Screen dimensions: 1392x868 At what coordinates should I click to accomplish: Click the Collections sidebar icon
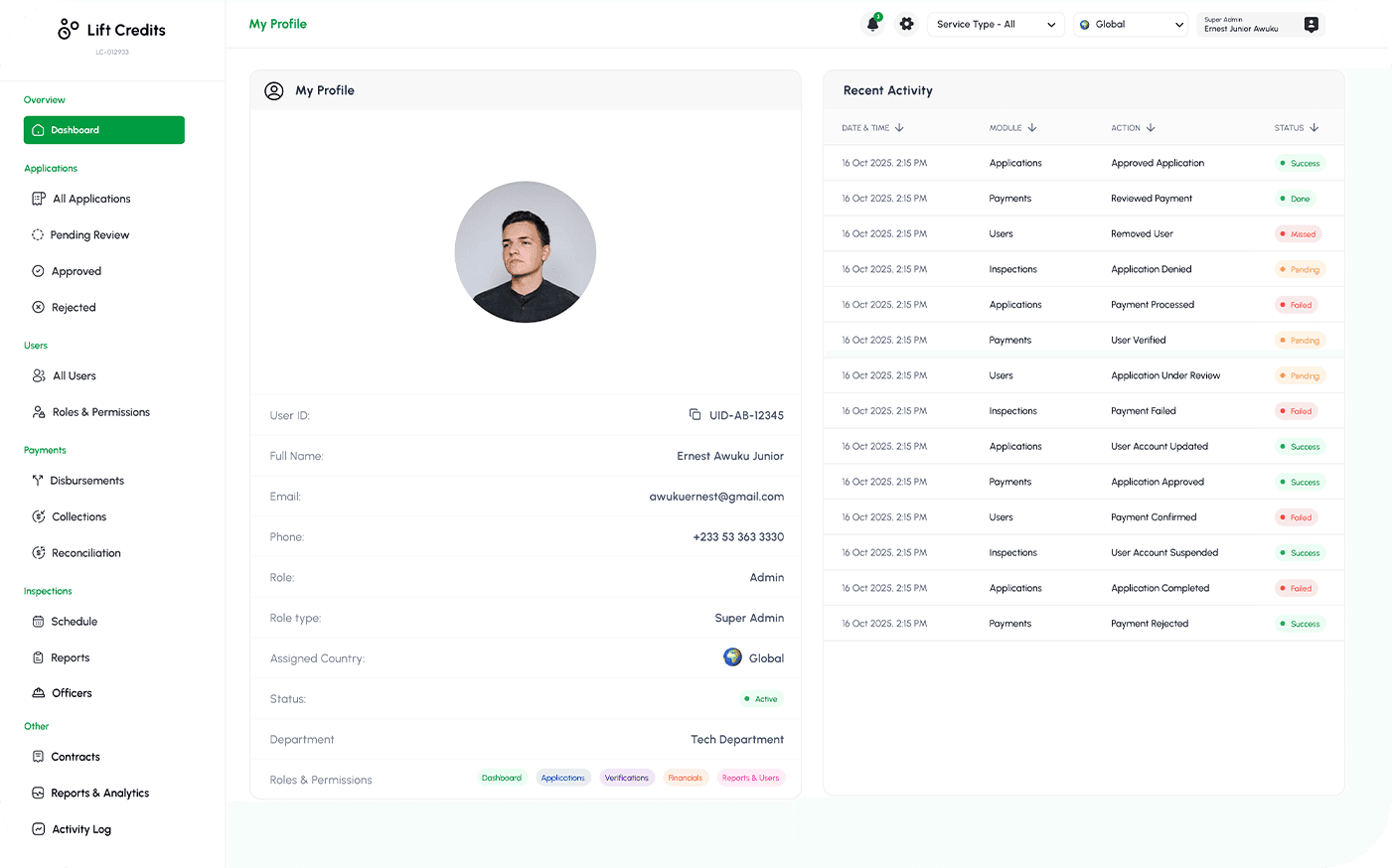(39, 516)
